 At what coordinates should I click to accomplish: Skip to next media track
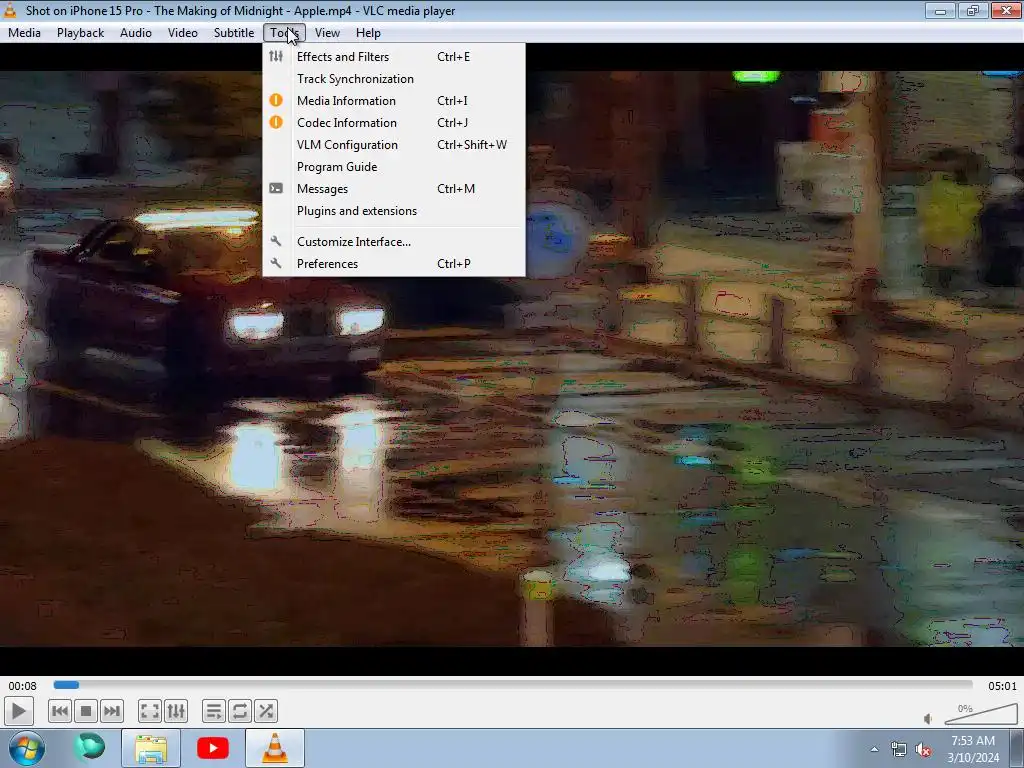112,711
